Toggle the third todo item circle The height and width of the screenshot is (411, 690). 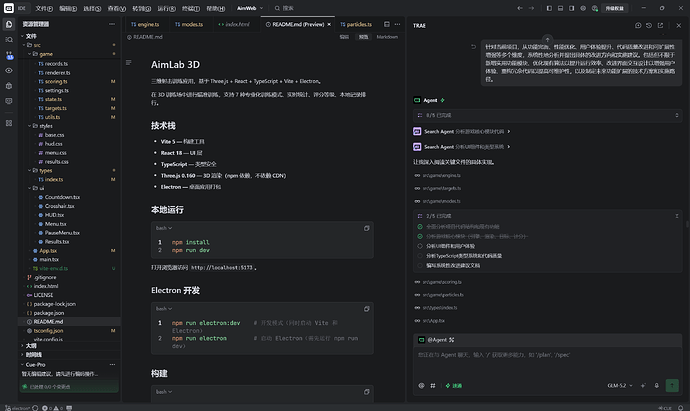[420, 246]
